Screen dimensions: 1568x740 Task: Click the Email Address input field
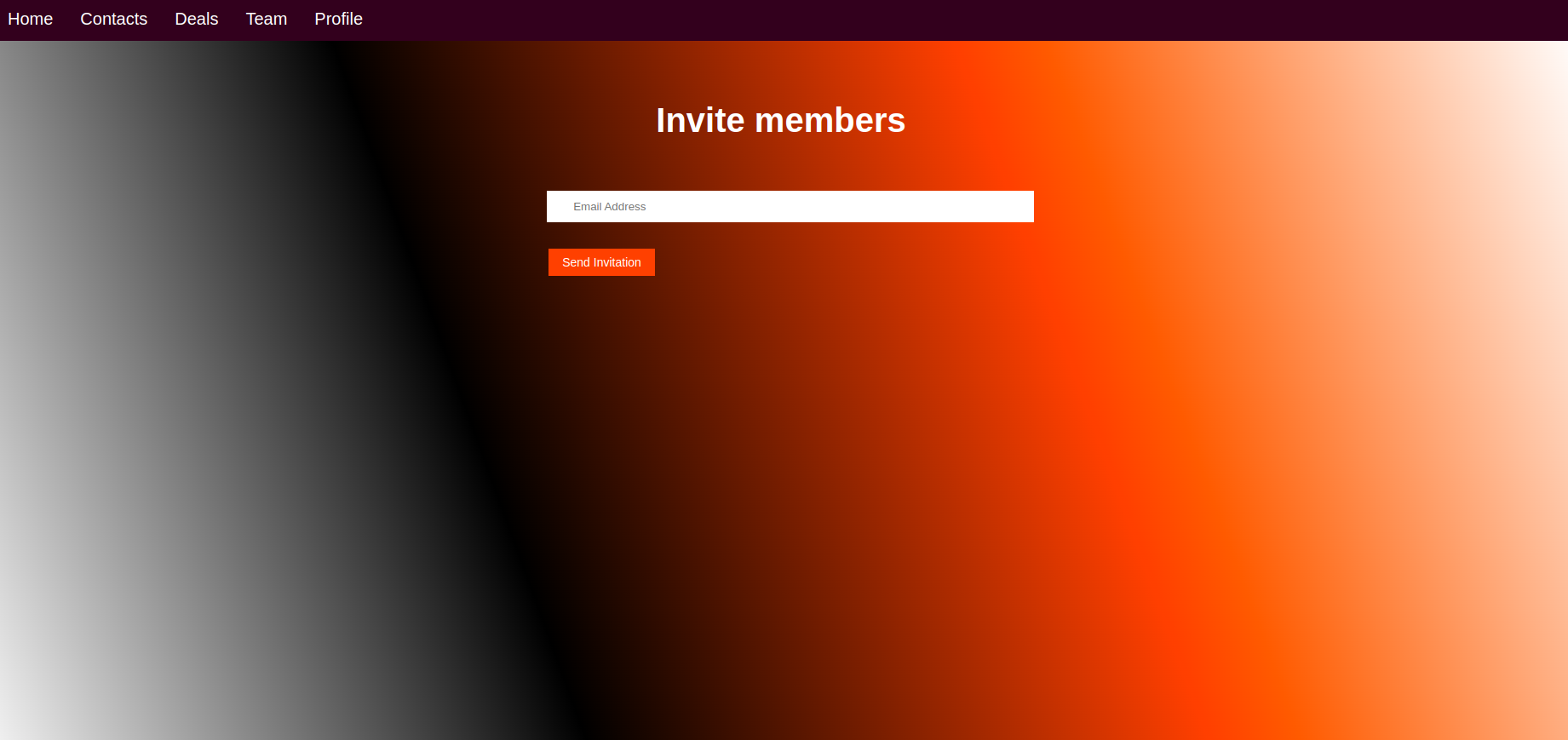(790, 206)
